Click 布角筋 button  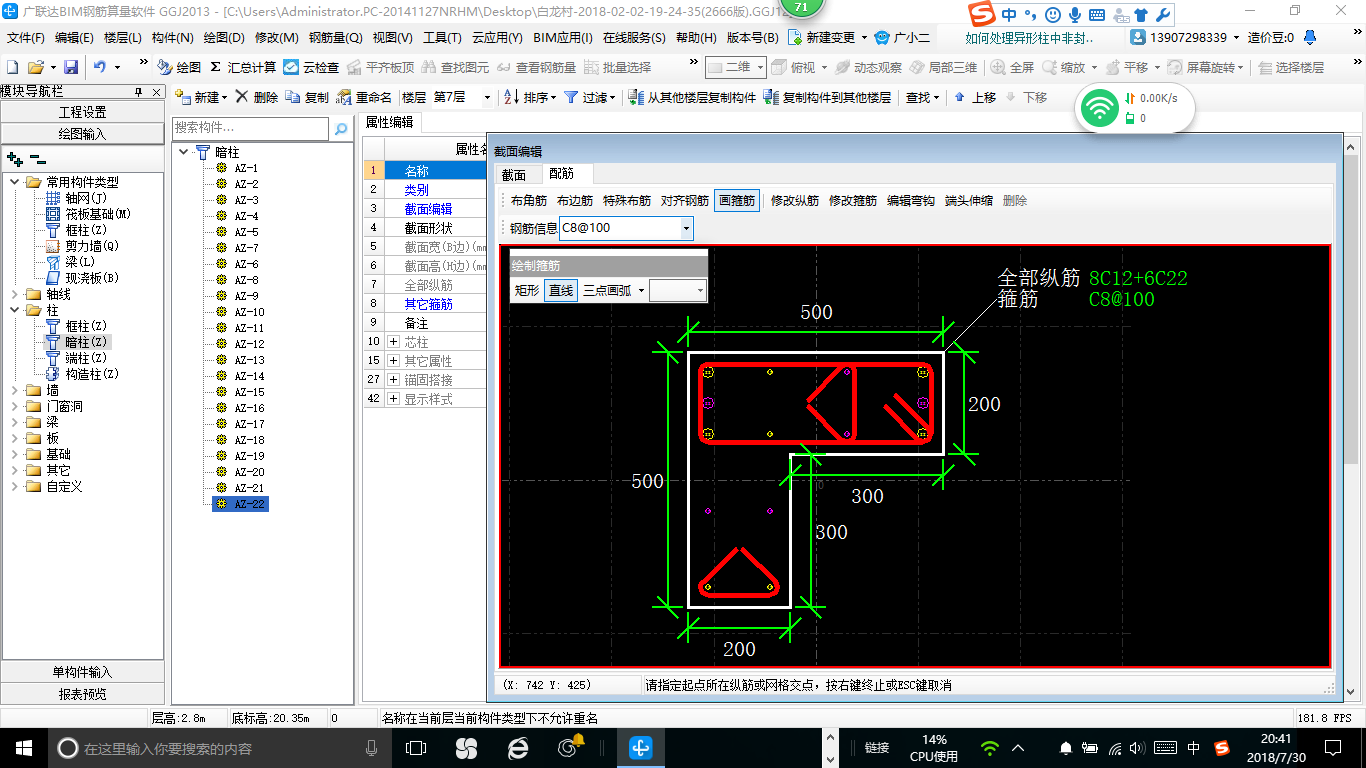(x=529, y=200)
